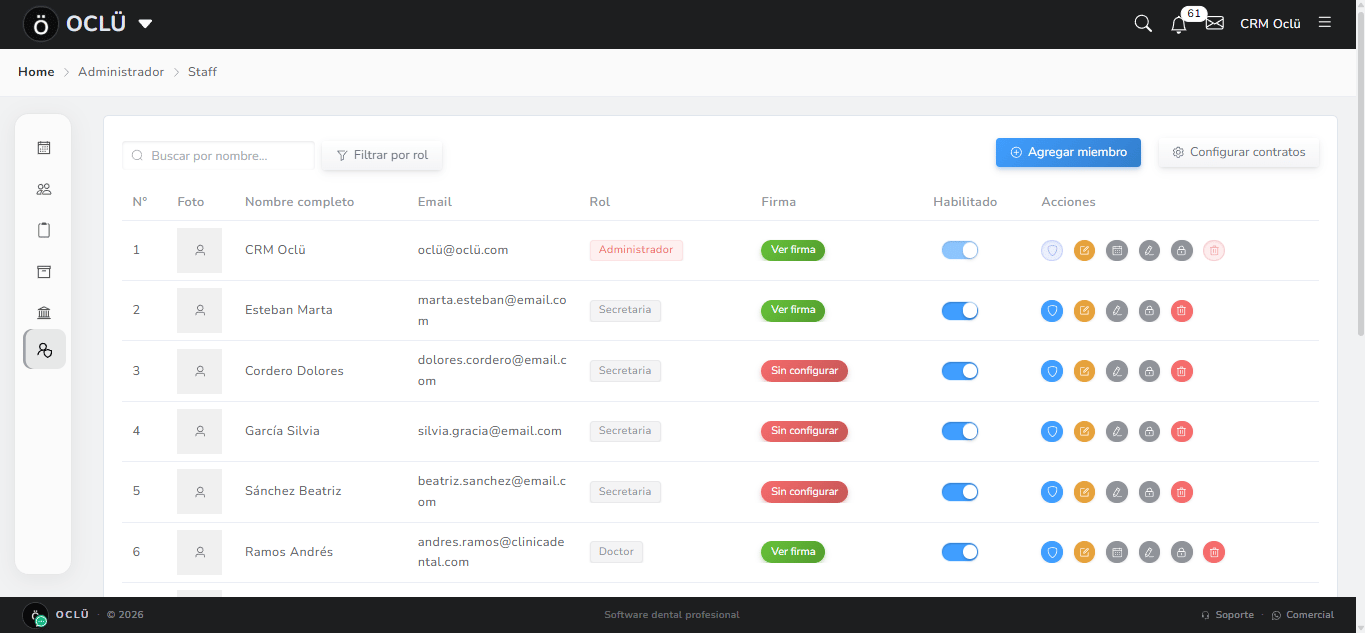Click Ver firma for CRM Oclü

(793, 250)
